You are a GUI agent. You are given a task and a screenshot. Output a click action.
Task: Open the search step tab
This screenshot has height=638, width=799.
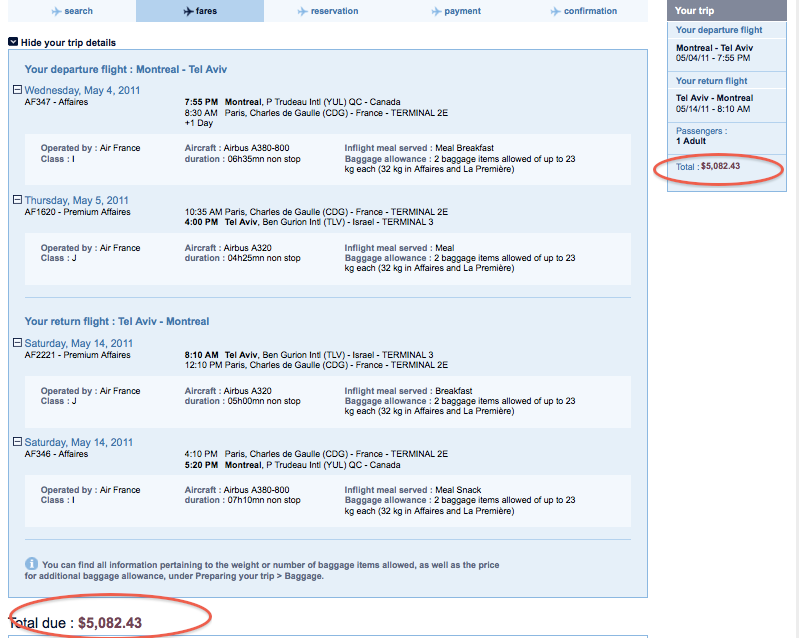pyautogui.click(x=78, y=11)
